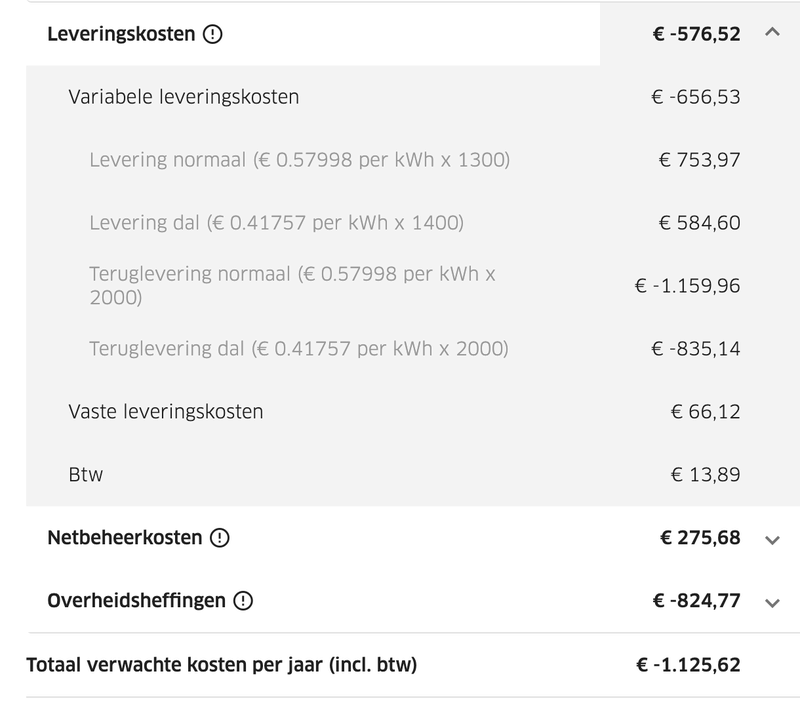Viewport: 800px width, 703px height.
Task: Select the Teruglevering normaal line item
Action: [x=292, y=285]
